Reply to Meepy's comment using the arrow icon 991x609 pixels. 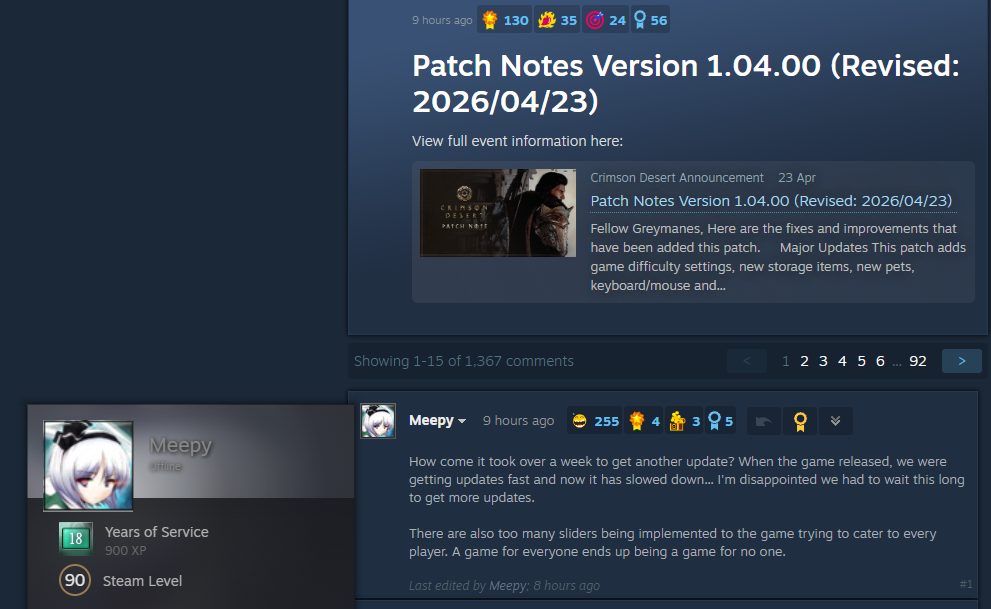point(763,421)
